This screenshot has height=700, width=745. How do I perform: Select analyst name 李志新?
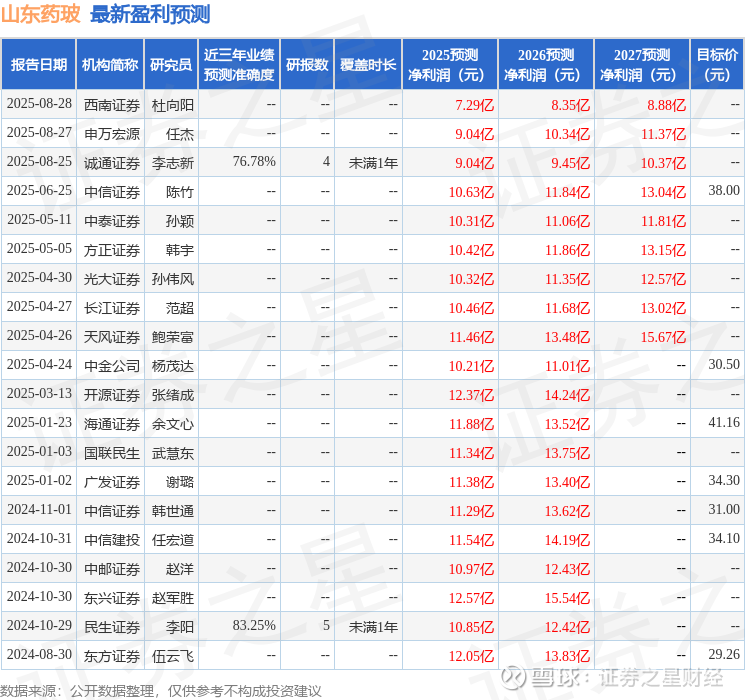pos(172,163)
